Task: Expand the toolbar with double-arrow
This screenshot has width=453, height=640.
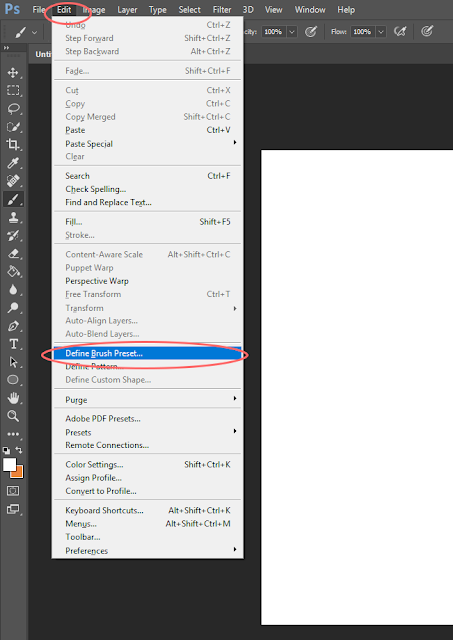Action: 7,48
